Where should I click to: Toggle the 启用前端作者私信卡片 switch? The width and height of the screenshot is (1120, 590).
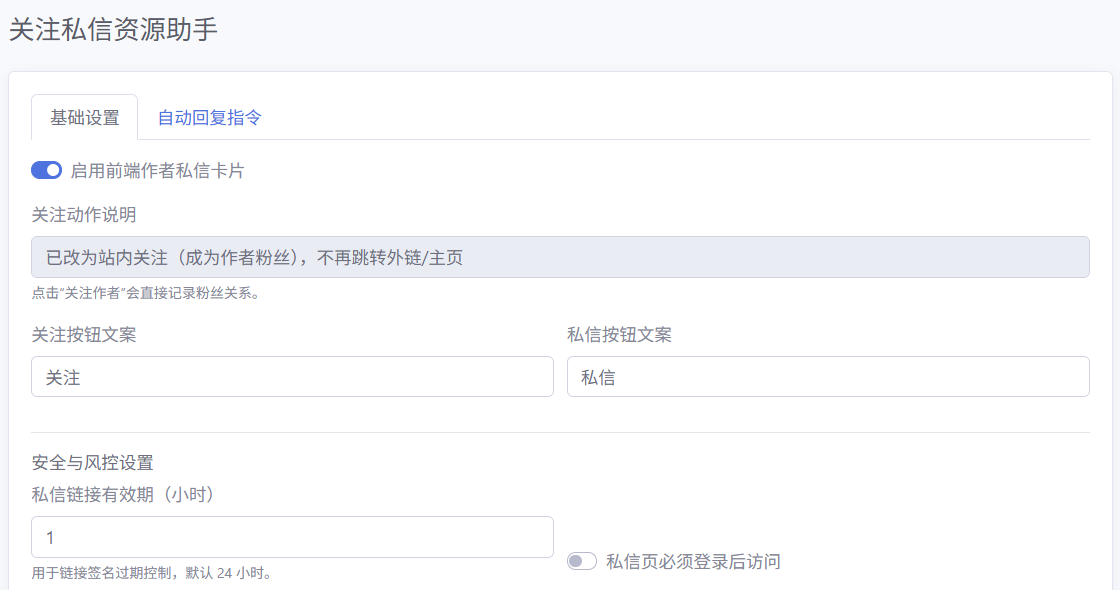(47, 170)
